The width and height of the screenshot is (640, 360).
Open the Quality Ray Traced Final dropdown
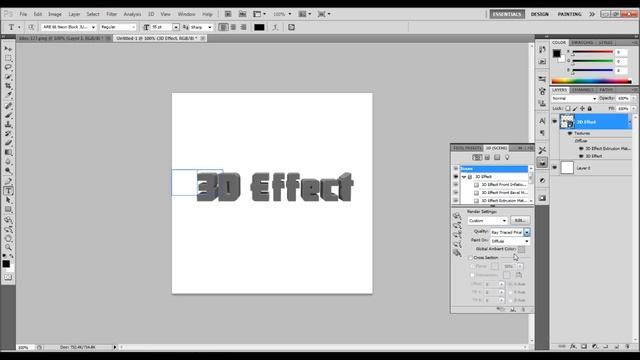(510, 232)
